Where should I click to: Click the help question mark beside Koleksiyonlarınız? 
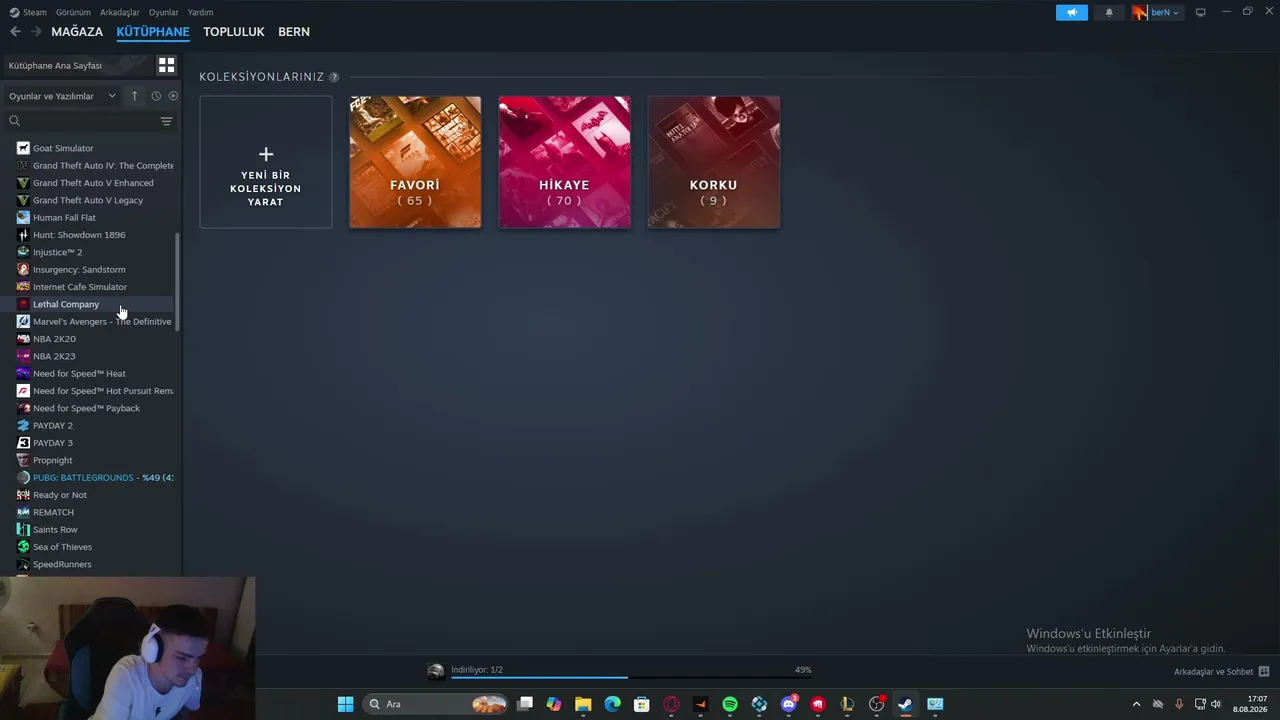334,77
